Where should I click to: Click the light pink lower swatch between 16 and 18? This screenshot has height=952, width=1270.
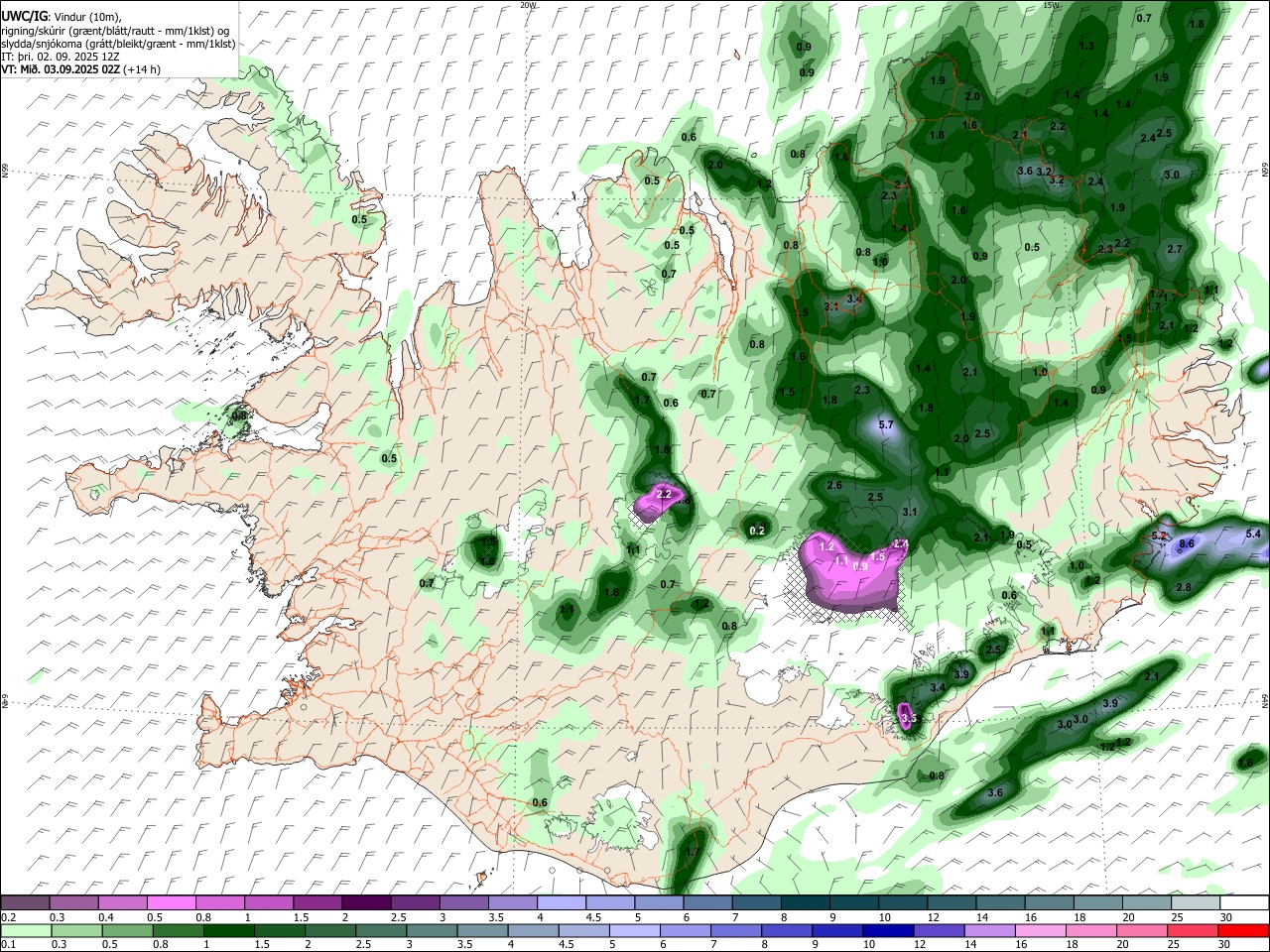[x=1039, y=930]
